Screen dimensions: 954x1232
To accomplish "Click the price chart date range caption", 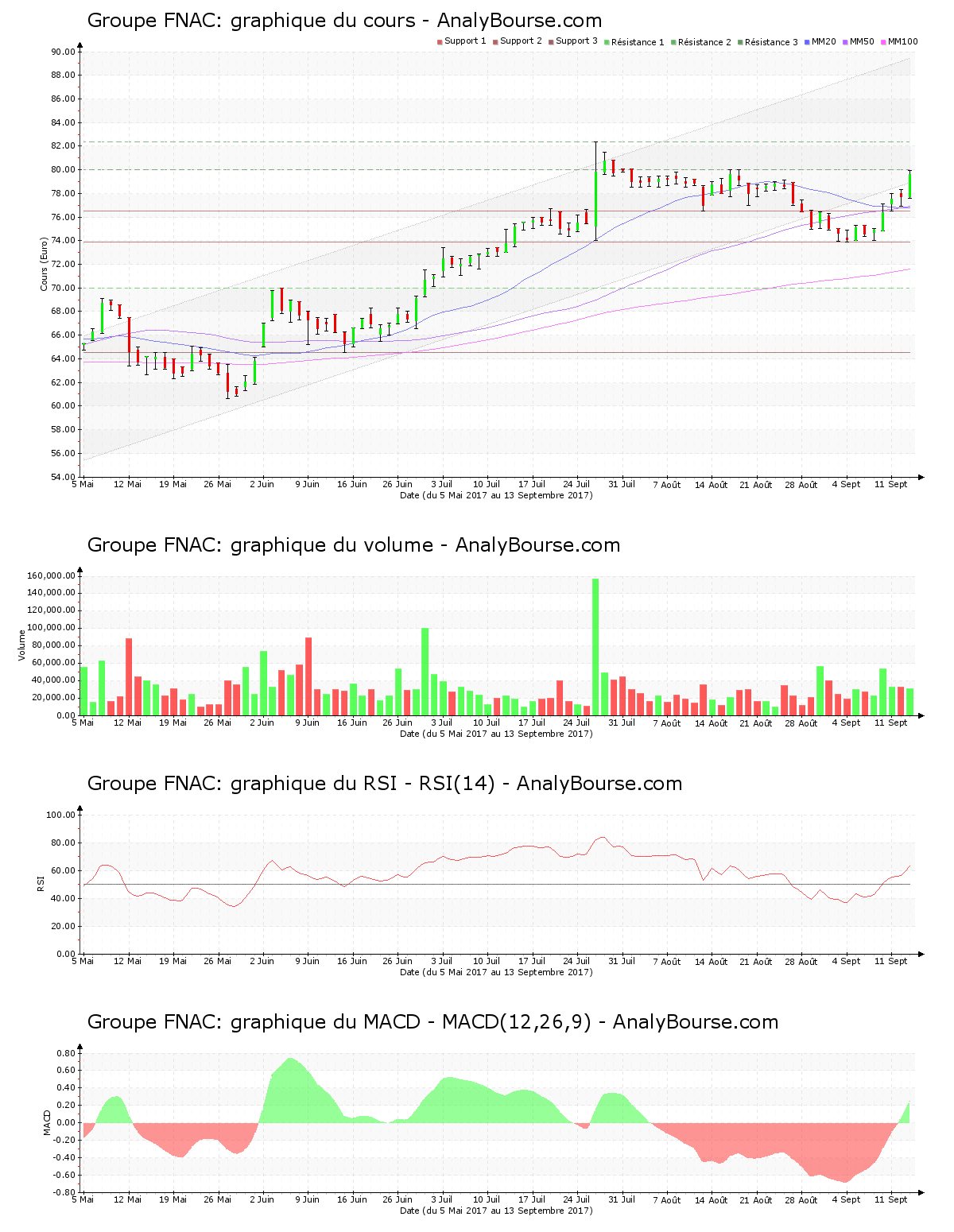I will pos(496,495).
